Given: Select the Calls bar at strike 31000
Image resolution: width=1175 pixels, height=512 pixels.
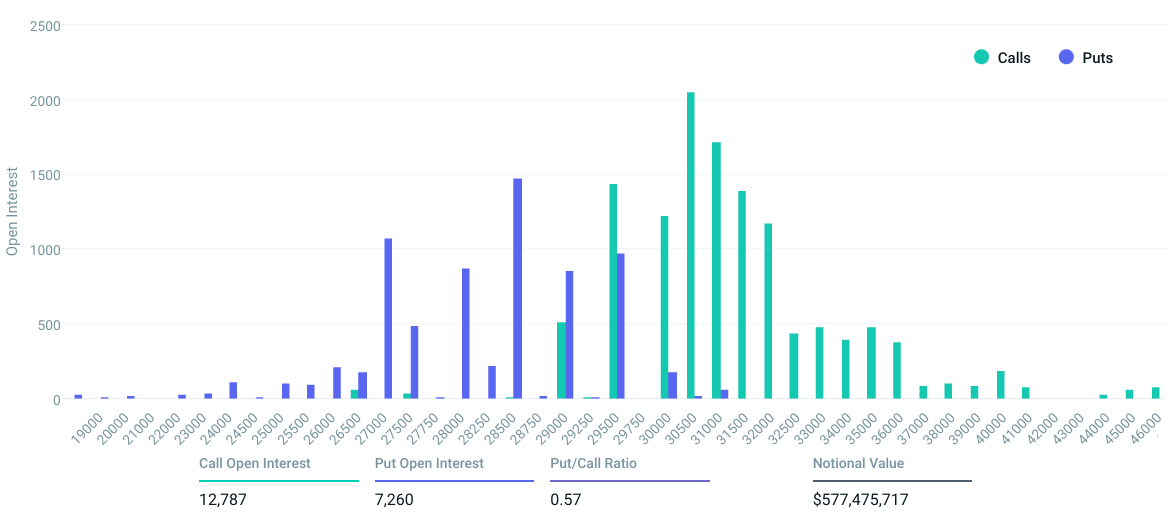Looking at the screenshot, I should [x=716, y=270].
